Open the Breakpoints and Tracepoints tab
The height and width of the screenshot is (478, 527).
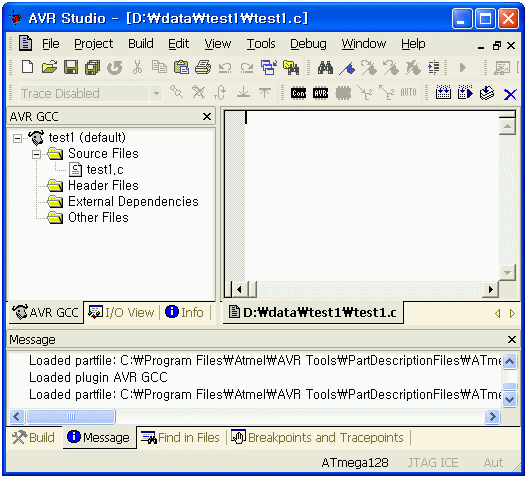(318, 437)
